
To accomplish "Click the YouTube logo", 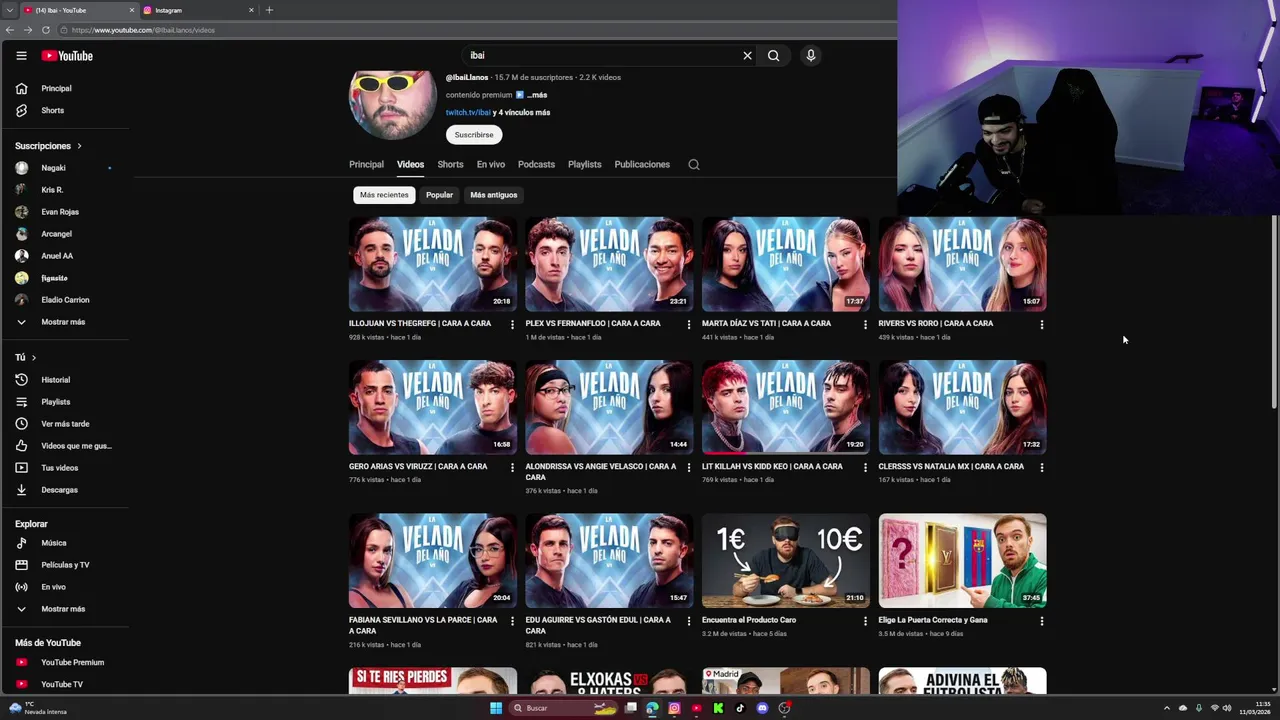I will pos(67,56).
